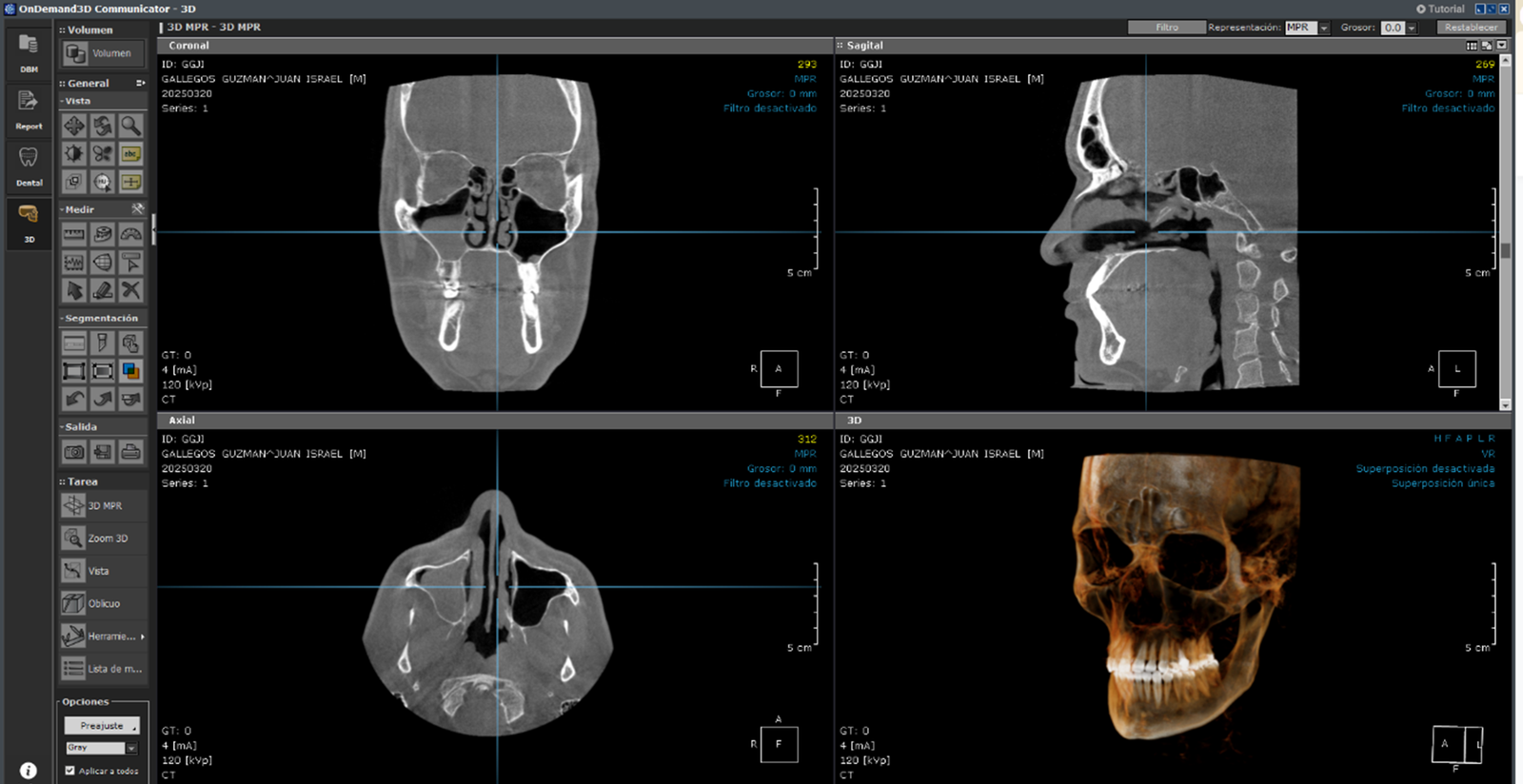This screenshot has width=1523, height=784.
Task: Click the delete measurement X tool
Action: click(x=130, y=290)
